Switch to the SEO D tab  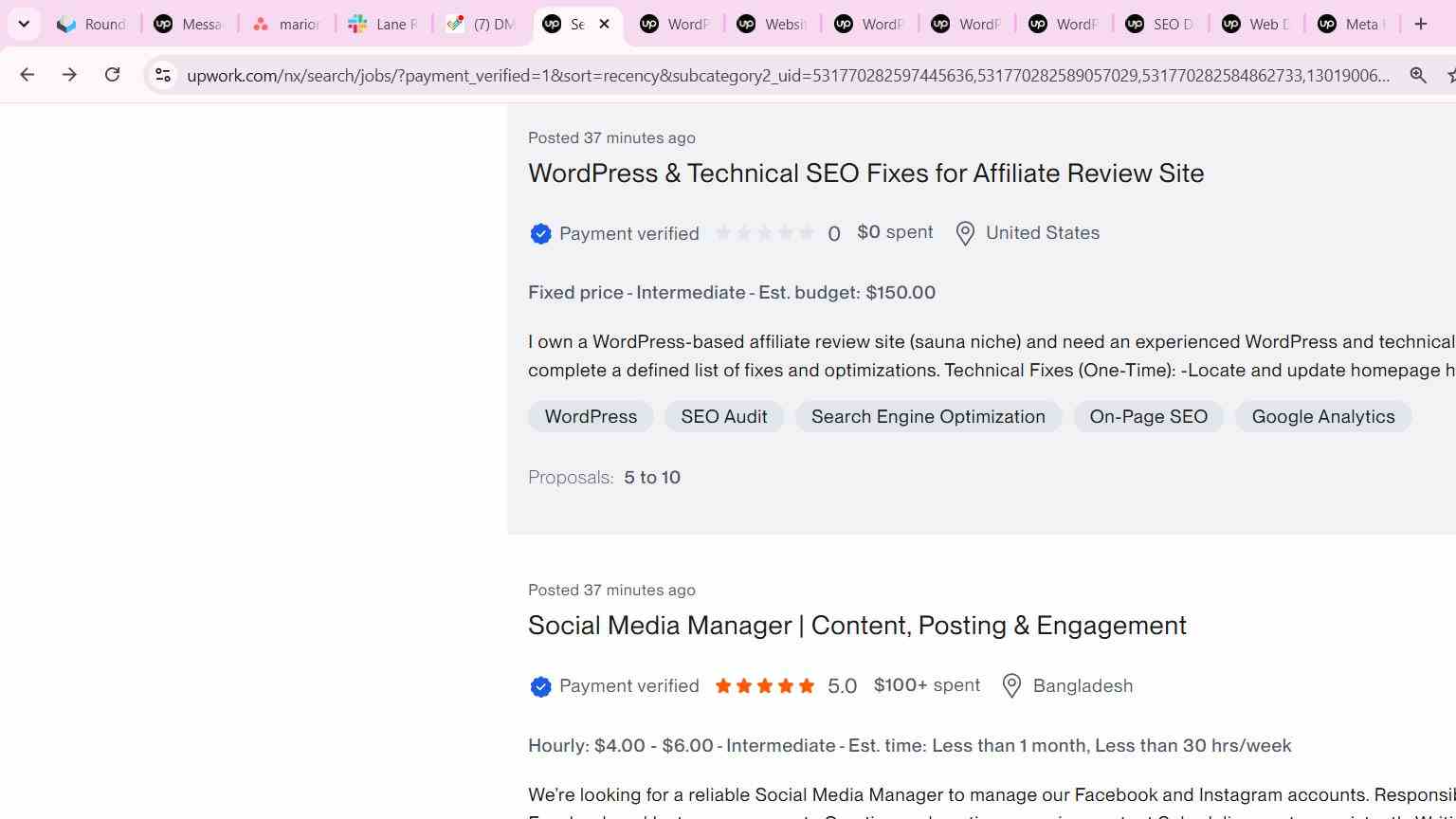pos(1159,24)
